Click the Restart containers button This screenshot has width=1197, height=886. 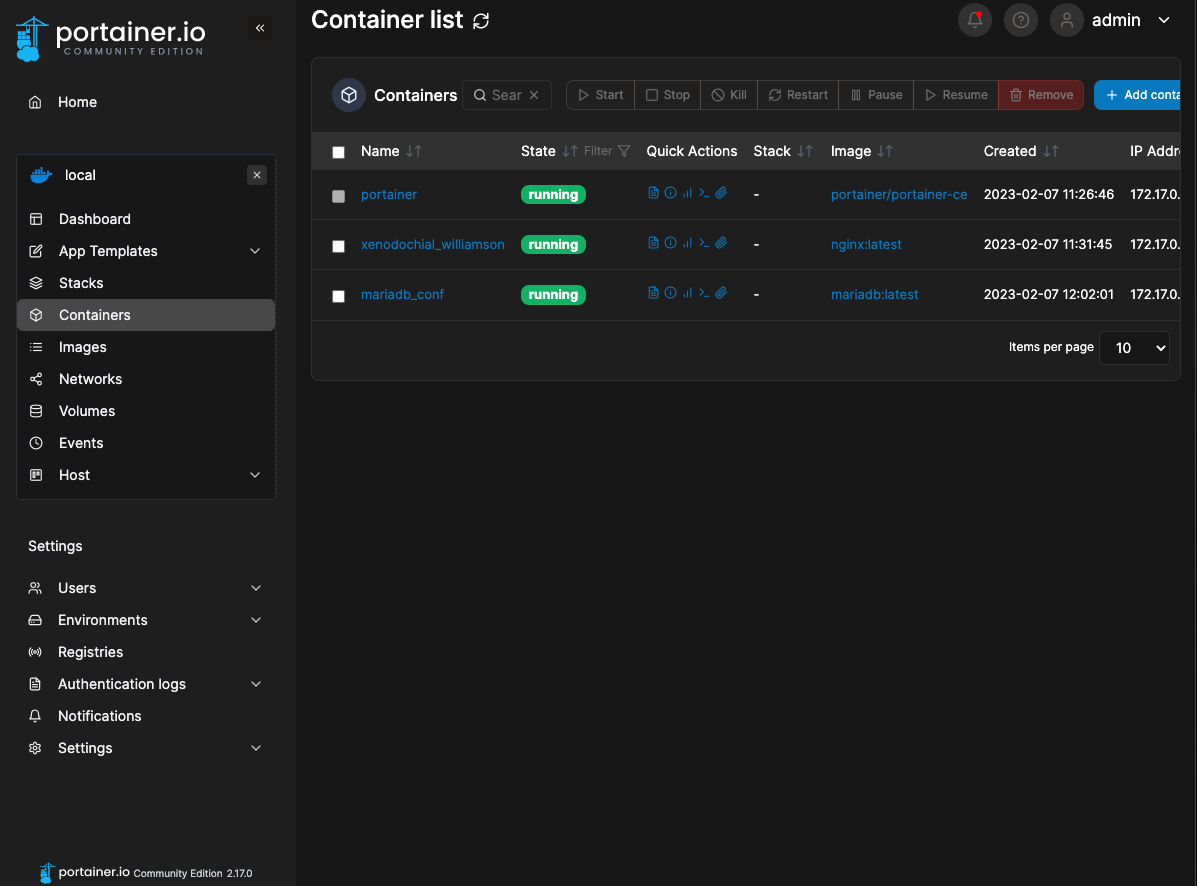pyautogui.click(x=798, y=95)
